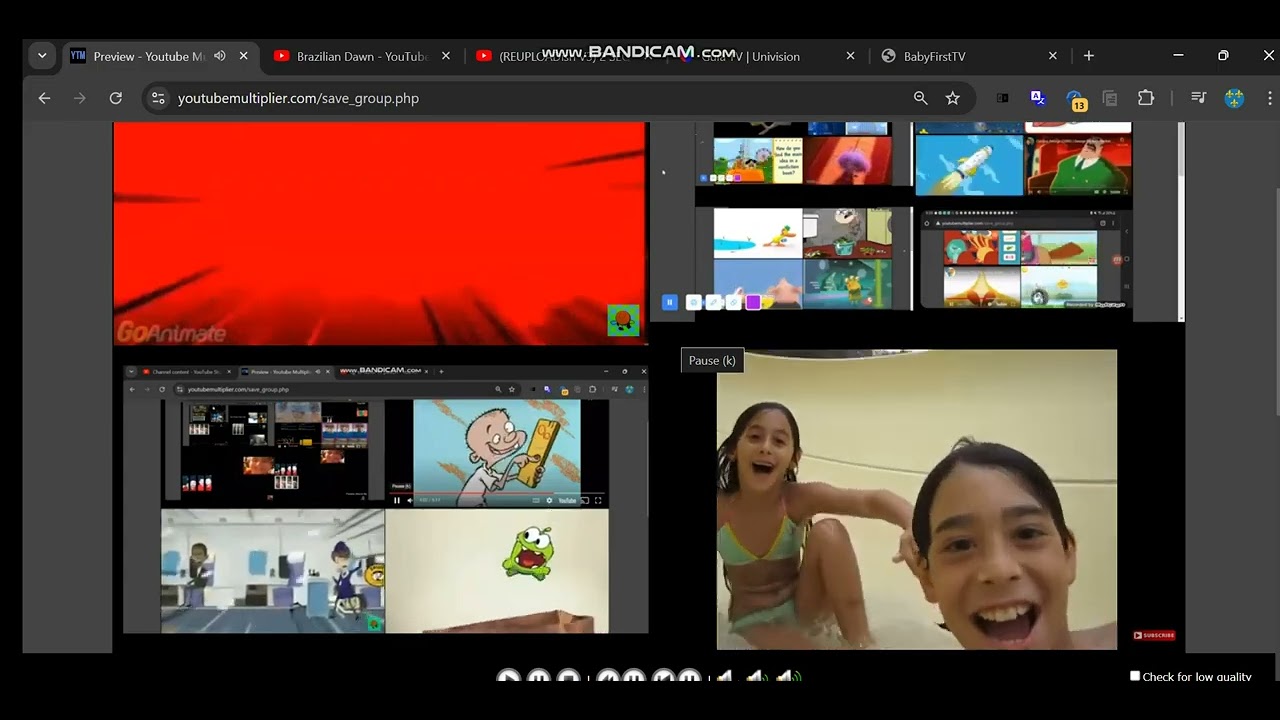View site information icon in address bar
This screenshot has width=1280, height=720.
(158, 98)
